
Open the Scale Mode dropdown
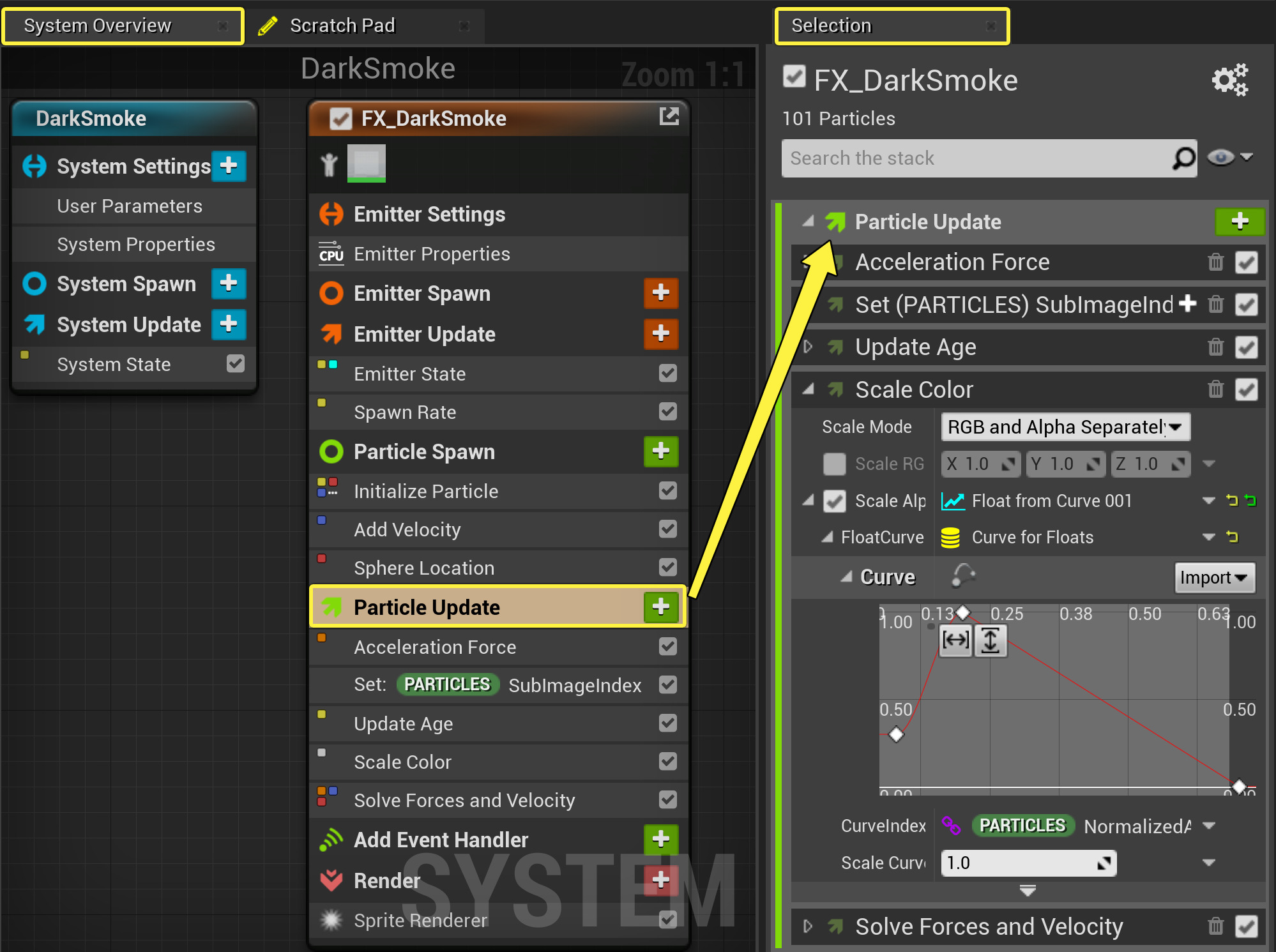(1065, 427)
